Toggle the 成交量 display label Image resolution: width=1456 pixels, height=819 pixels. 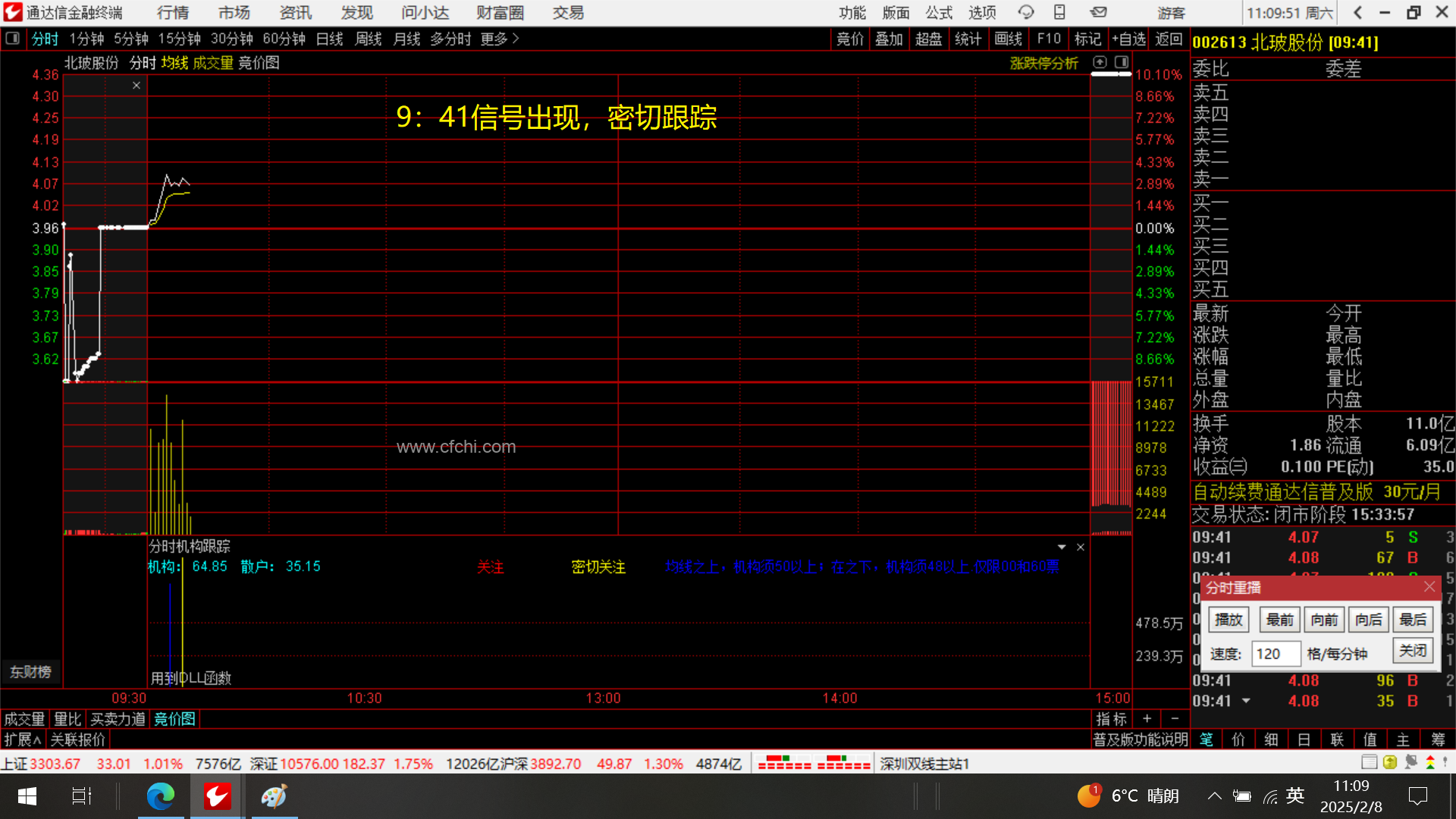click(x=212, y=63)
